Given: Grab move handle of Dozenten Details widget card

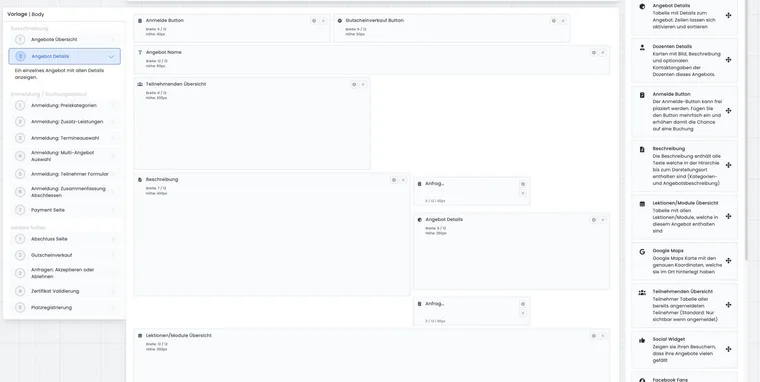Looking at the screenshot, I should 728,60.
